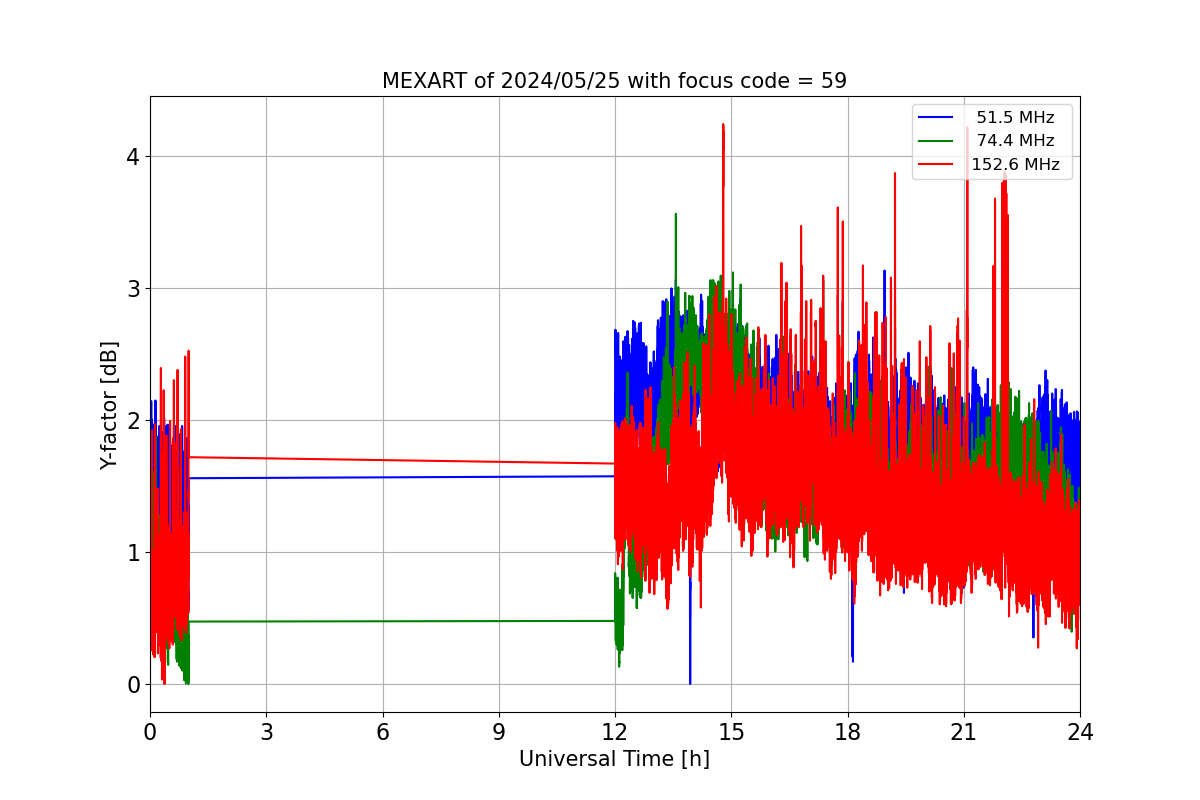1200x800 pixels.
Task: Click the Universal Time [h] axis label
Action: pyautogui.click(x=614, y=759)
